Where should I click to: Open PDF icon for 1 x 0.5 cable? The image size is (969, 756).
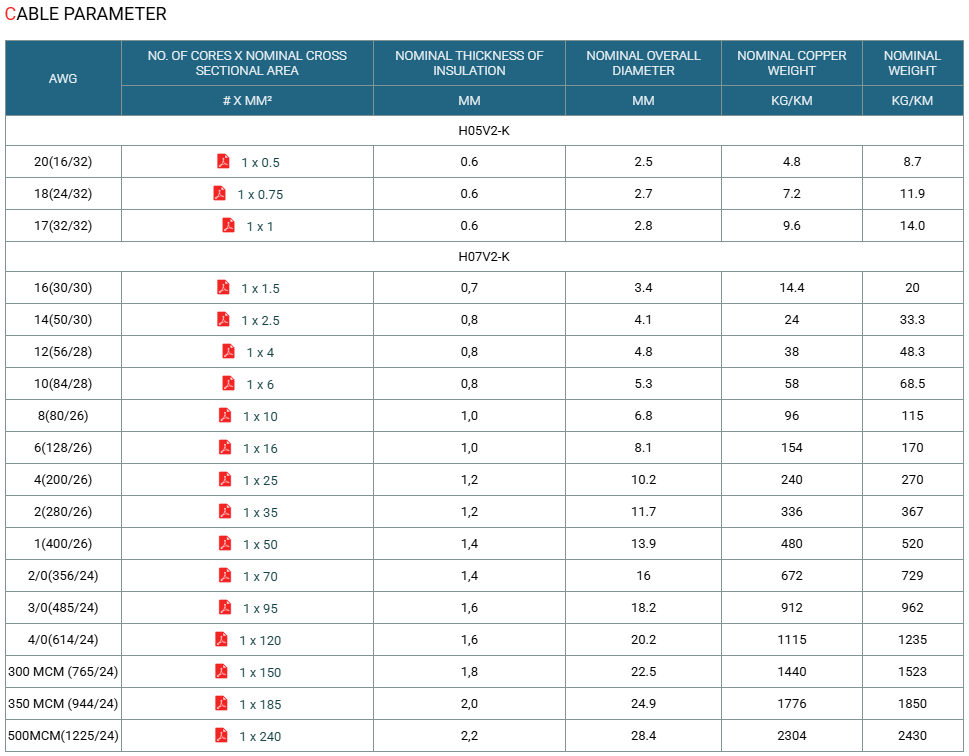click(223, 161)
